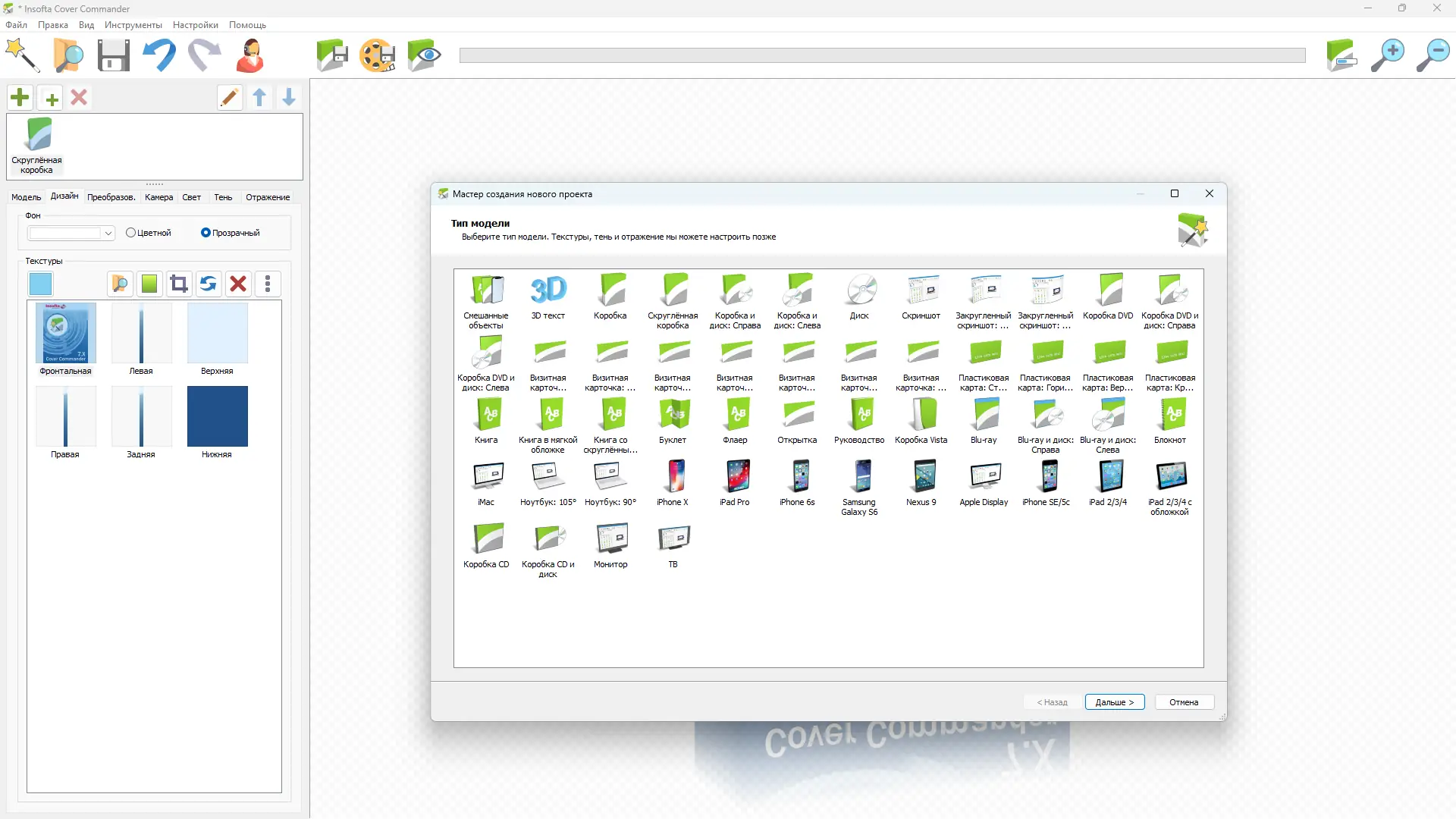The height and width of the screenshot is (819, 1456).
Task: Choose the iPhone X model icon
Action: pyautogui.click(x=673, y=476)
